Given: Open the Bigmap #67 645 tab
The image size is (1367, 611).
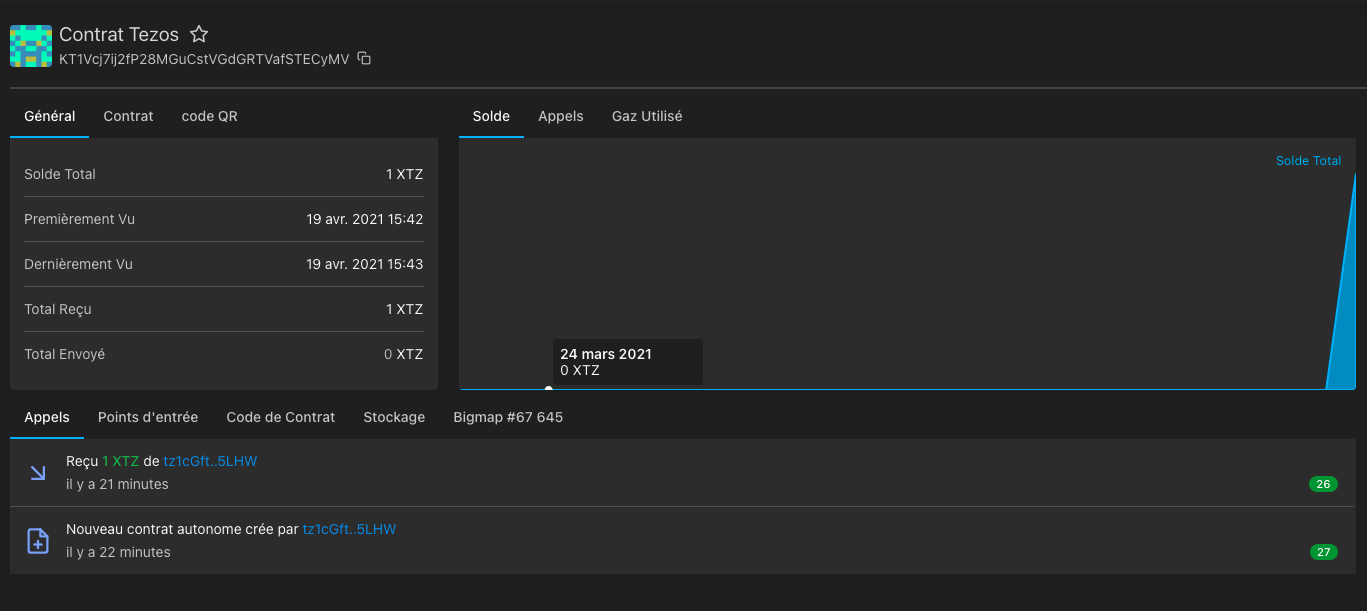Looking at the screenshot, I should click(x=508, y=417).
